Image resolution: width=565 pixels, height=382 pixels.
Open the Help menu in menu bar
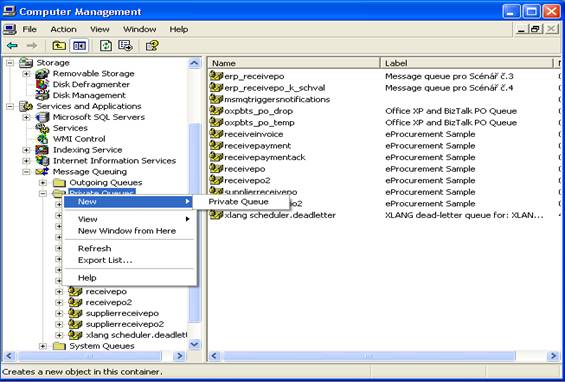click(x=179, y=29)
